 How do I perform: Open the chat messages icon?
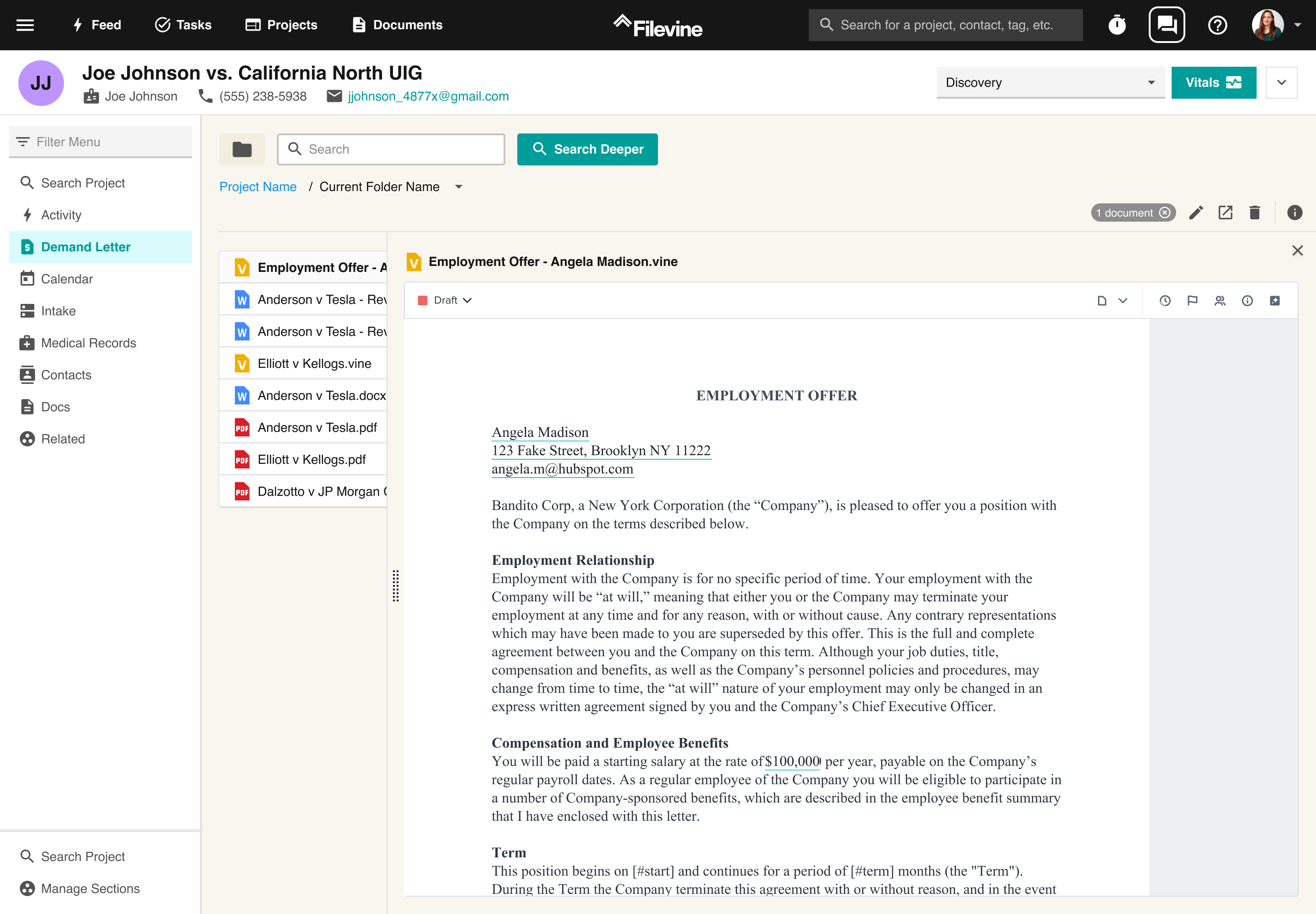coord(1167,25)
